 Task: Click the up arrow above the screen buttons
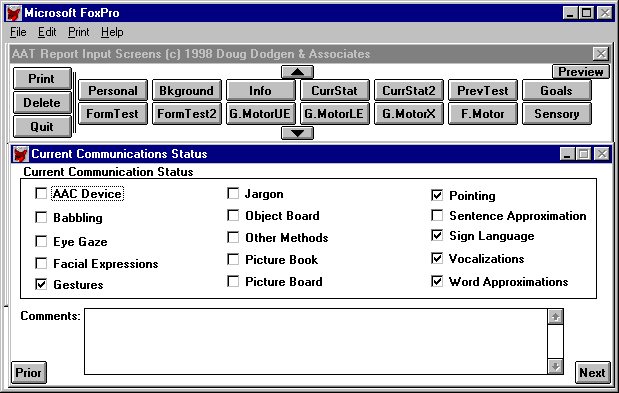pyautogui.click(x=297, y=72)
